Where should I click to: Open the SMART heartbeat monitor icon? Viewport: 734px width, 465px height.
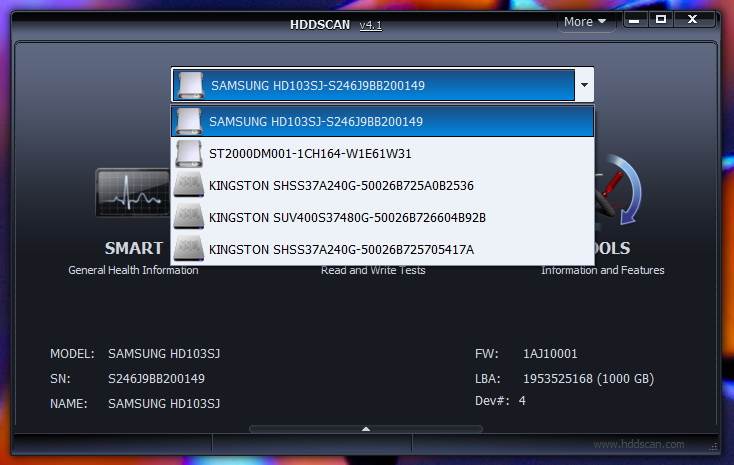(x=132, y=193)
